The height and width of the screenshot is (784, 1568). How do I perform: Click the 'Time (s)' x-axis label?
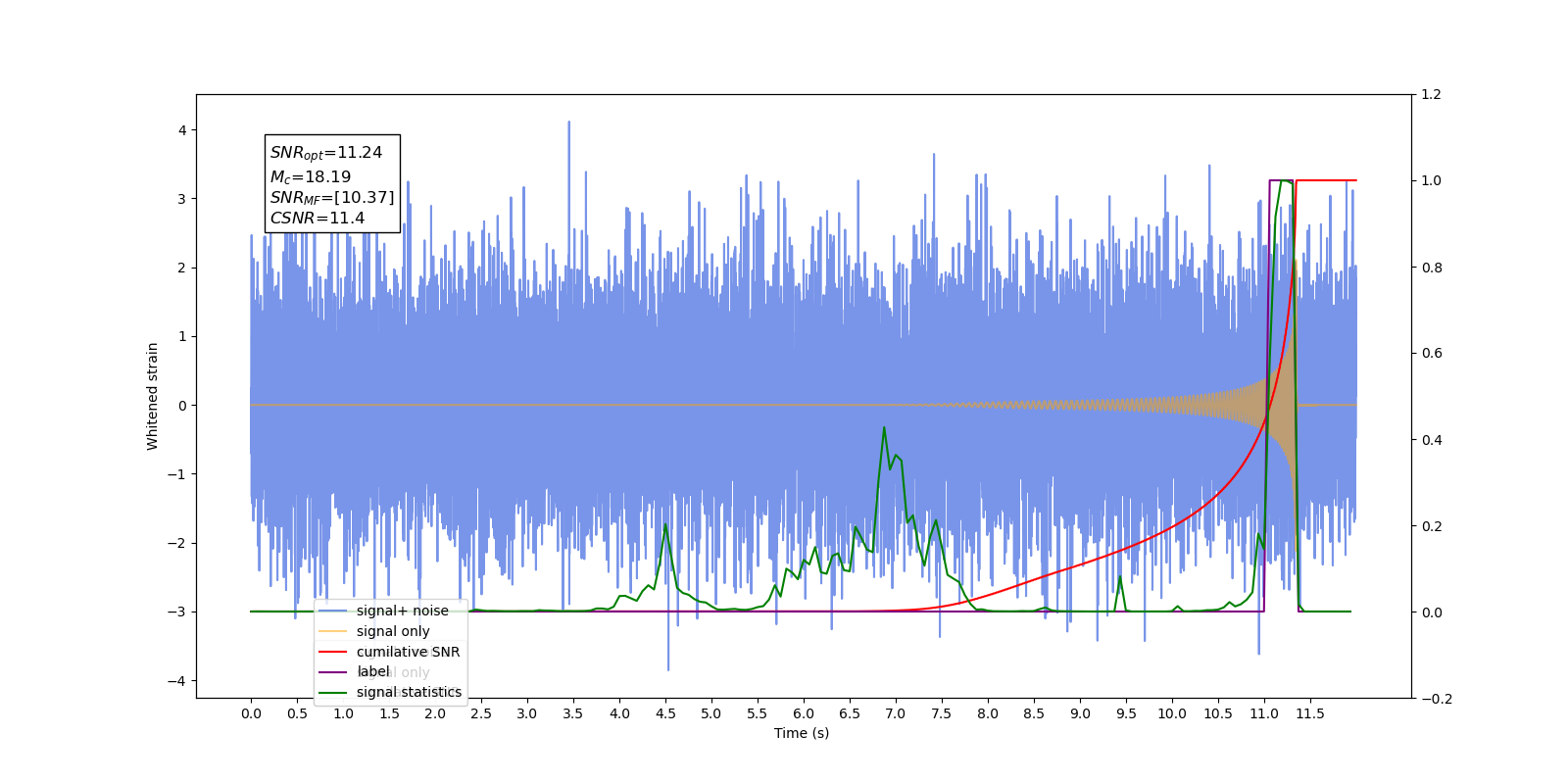pos(802,733)
